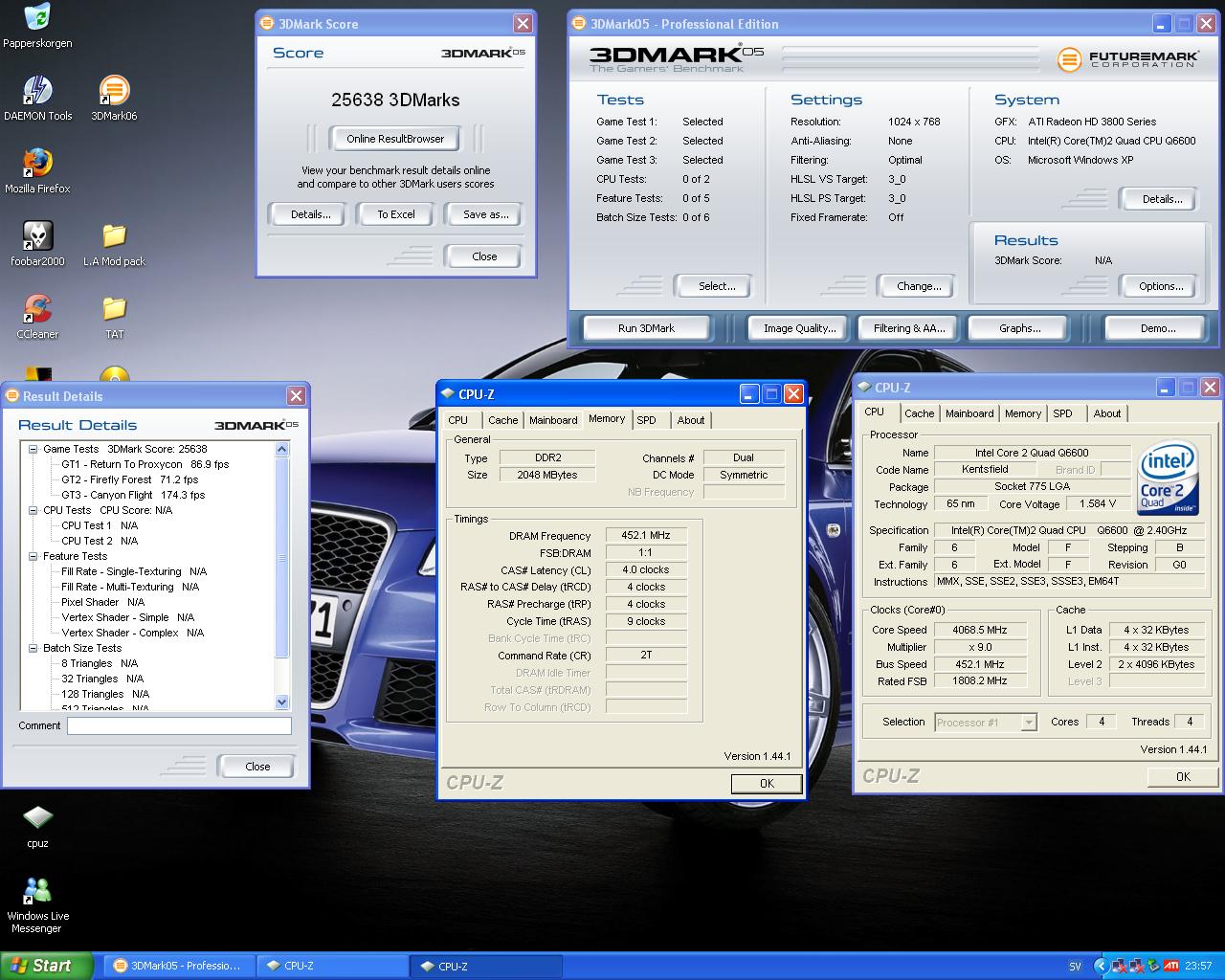
Task: Open Cache tab in right CPU-Z window
Action: 919,413
